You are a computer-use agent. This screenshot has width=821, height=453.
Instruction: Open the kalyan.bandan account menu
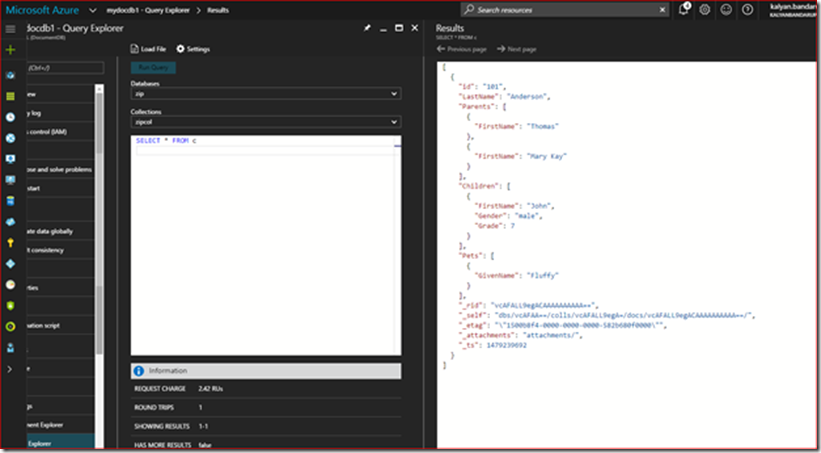pos(792,9)
